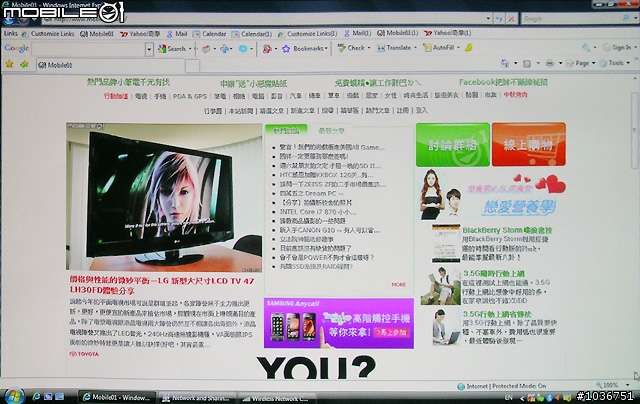Screen dimensions: 640x404
Task: Click the browser refresh icon
Action: pyautogui.click(x=499, y=19)
